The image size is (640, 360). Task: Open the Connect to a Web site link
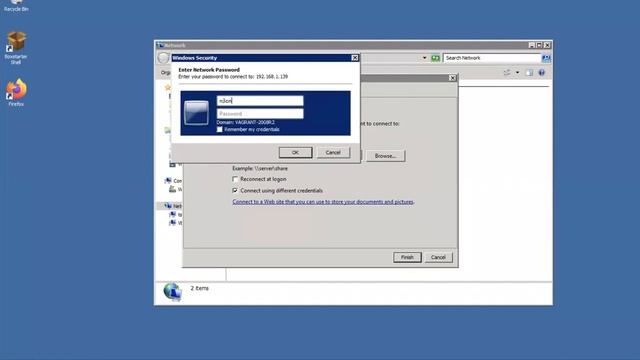click(323, 202)
